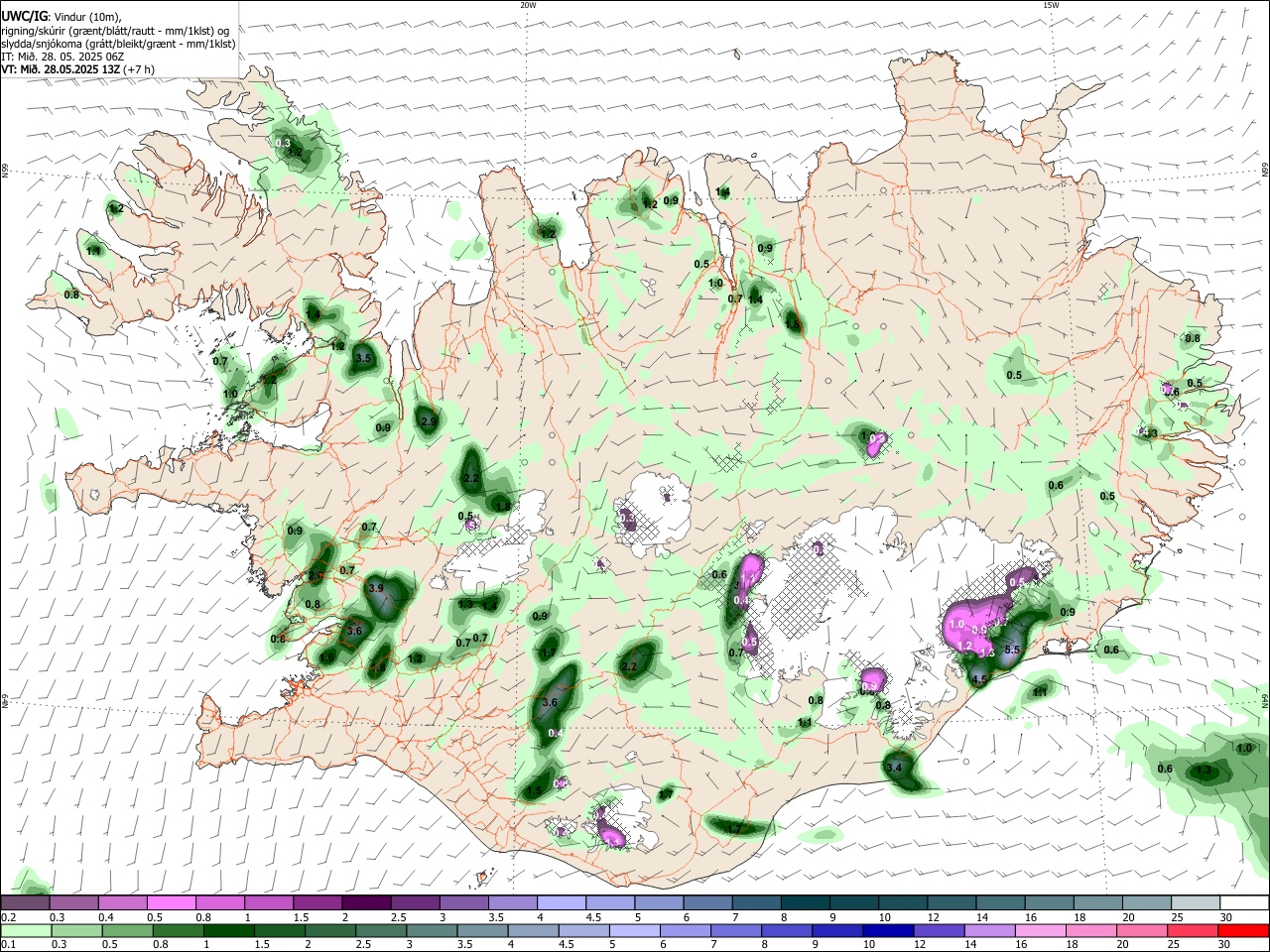Click the '0.2' label on the snow scale
Screen dimensions: 1270x952
(8, 917)
